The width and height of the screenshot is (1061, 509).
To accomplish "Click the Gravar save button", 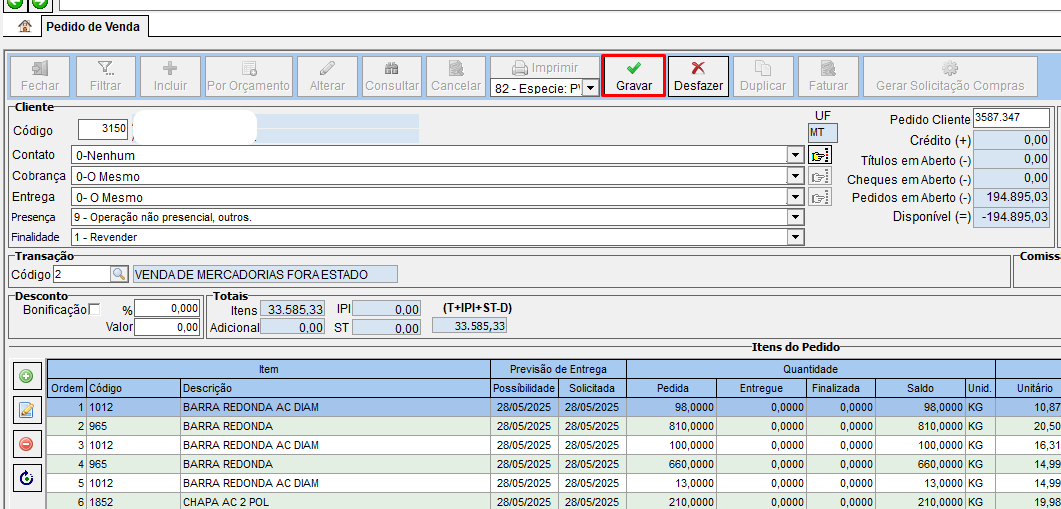I will point(633,76).
